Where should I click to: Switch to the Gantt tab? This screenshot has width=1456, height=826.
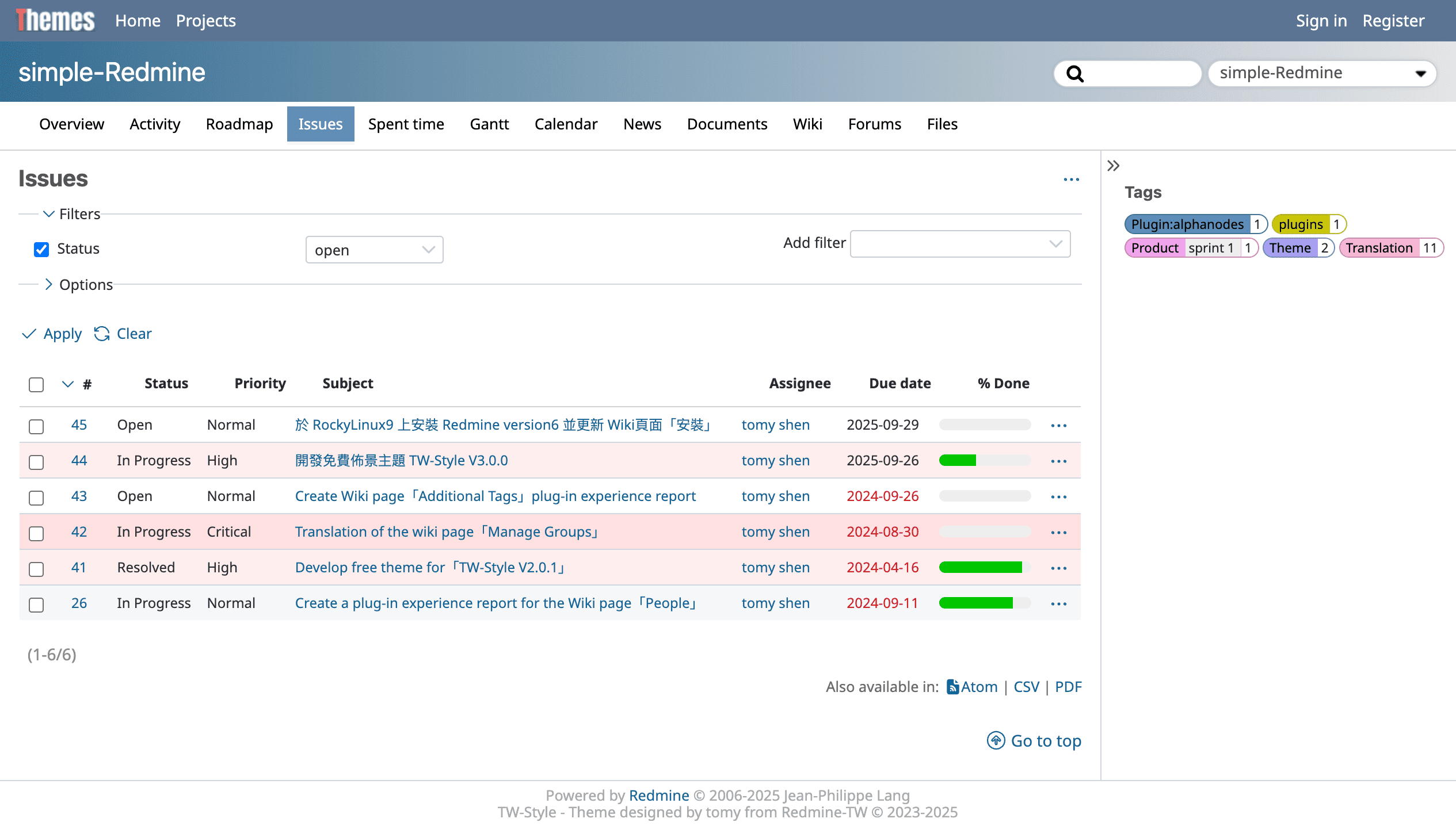(x=489, y=124)
